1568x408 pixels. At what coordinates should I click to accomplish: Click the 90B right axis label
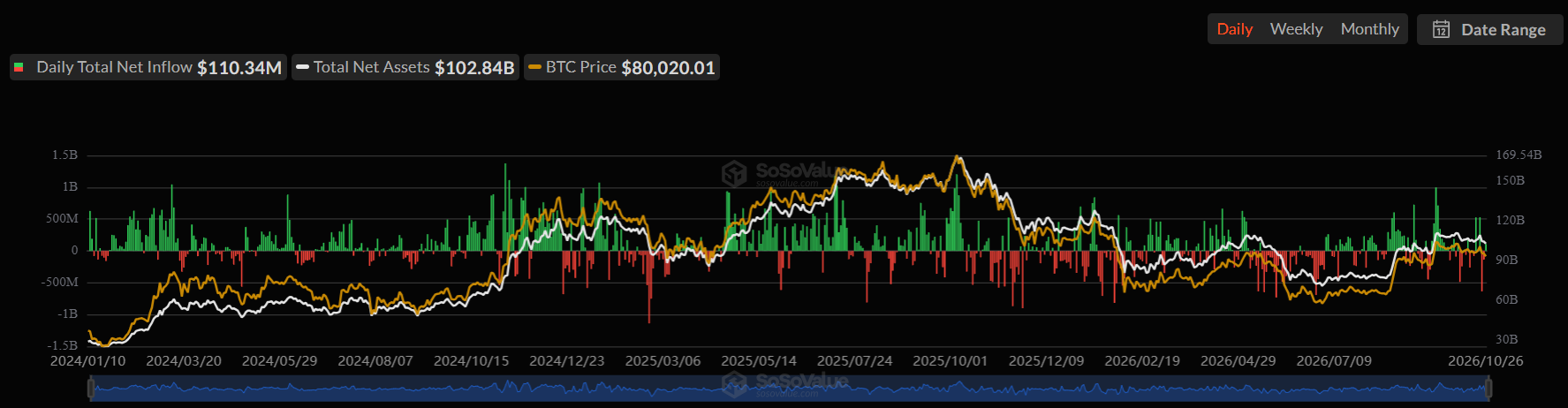pyautogui.click(x=1506, y=260)
